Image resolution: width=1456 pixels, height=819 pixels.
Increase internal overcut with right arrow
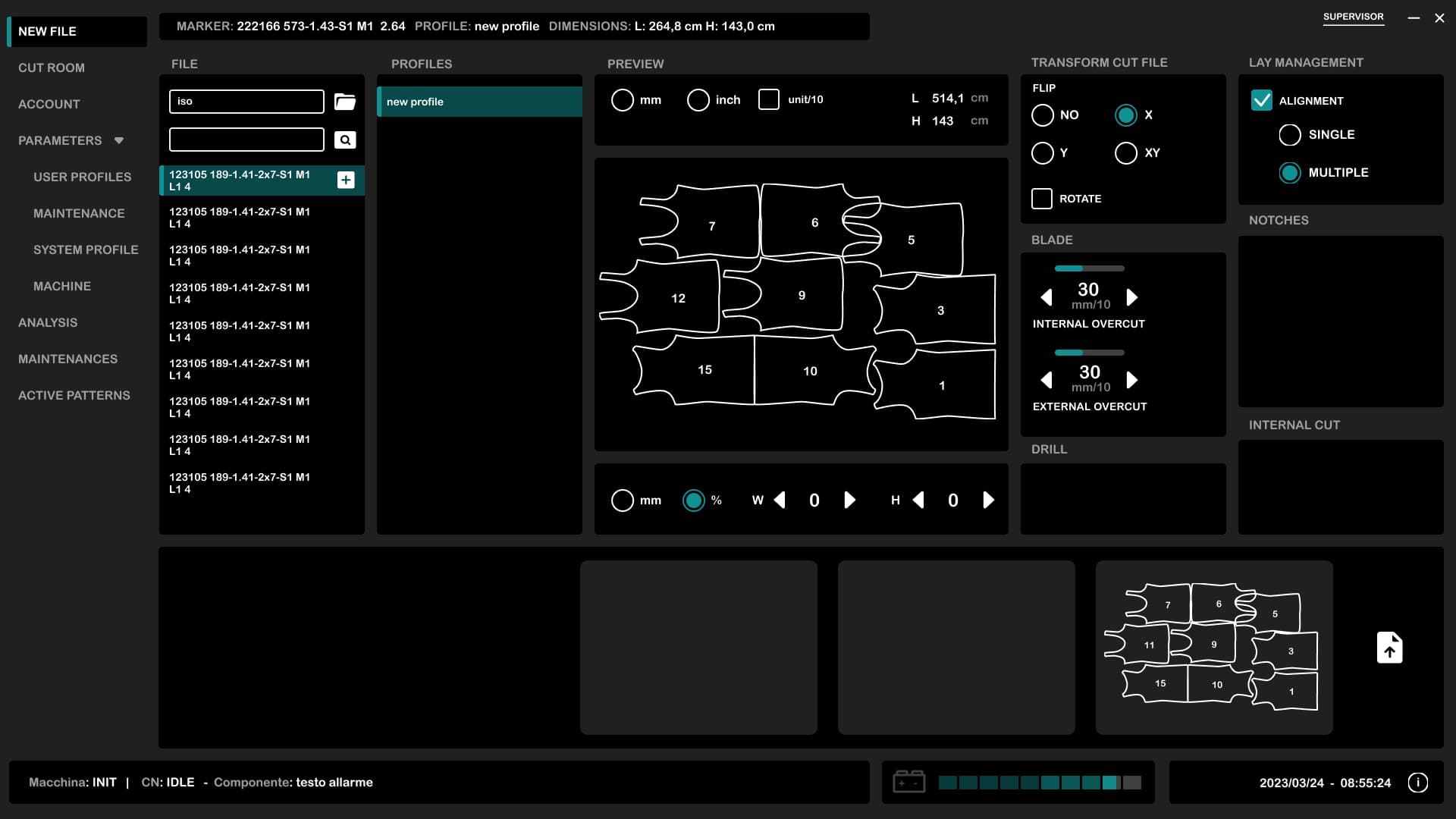click(x=1131, y=297)
